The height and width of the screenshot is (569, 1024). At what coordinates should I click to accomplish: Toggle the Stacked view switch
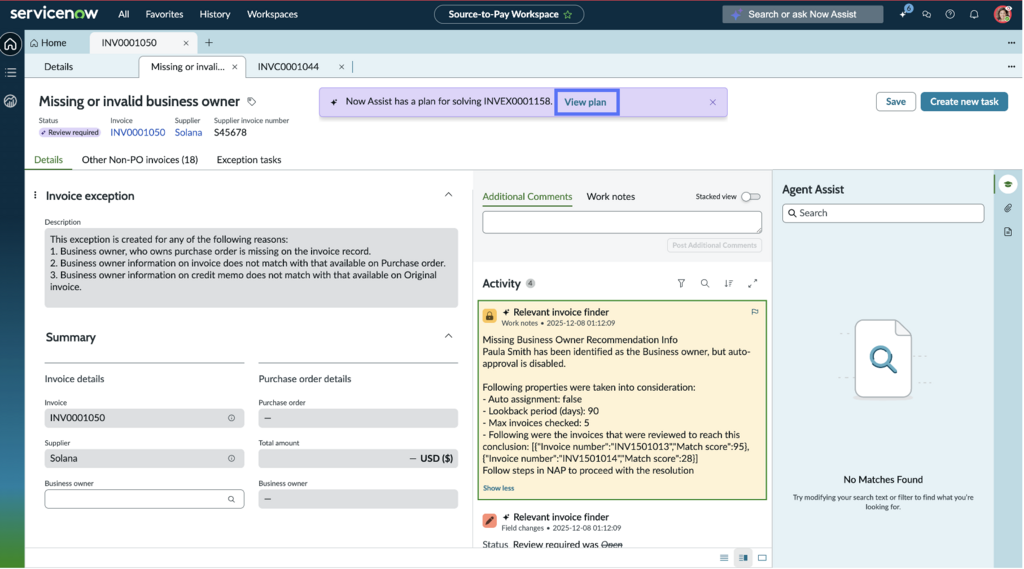[751, 197]
